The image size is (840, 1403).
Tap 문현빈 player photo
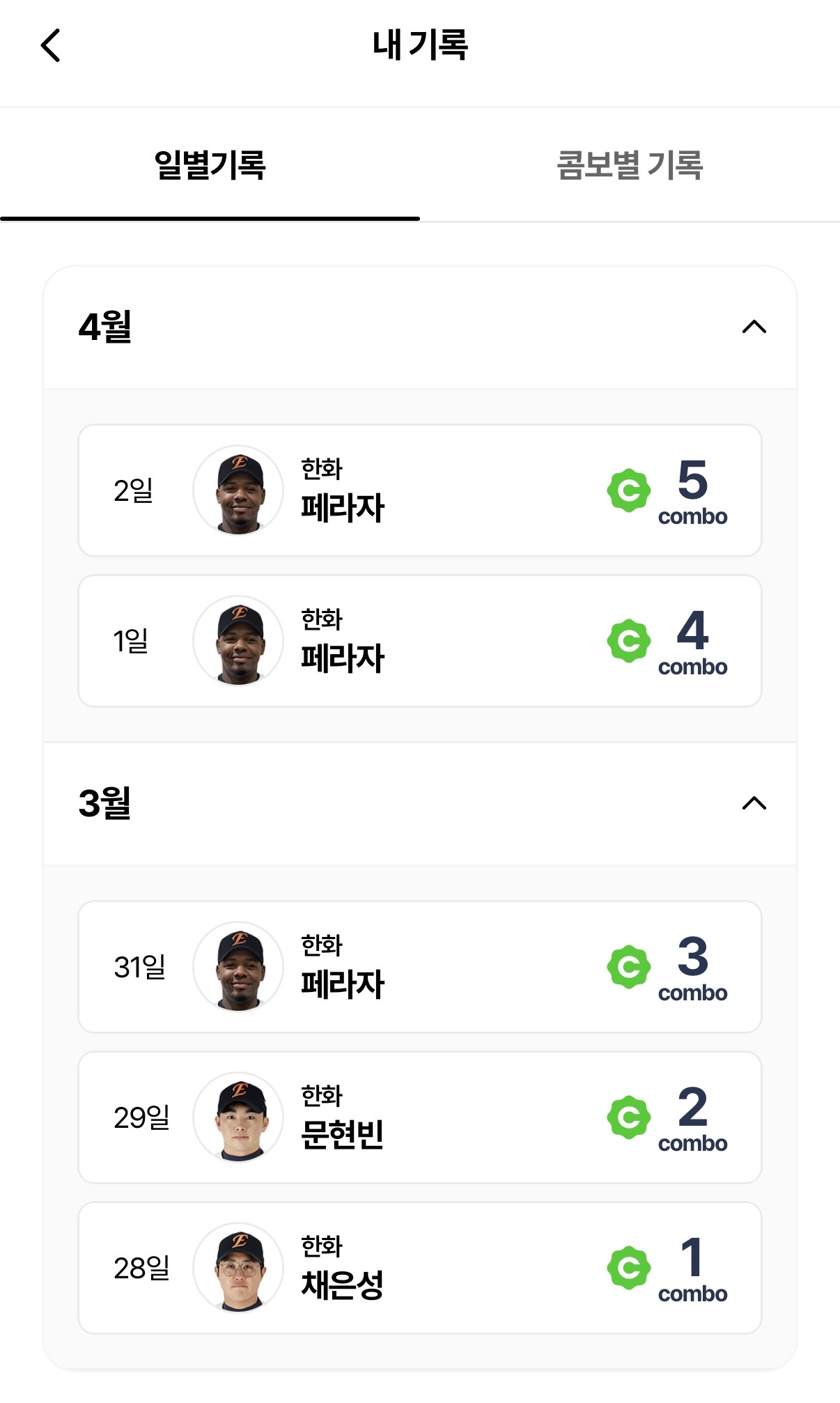pos(238,1117)
